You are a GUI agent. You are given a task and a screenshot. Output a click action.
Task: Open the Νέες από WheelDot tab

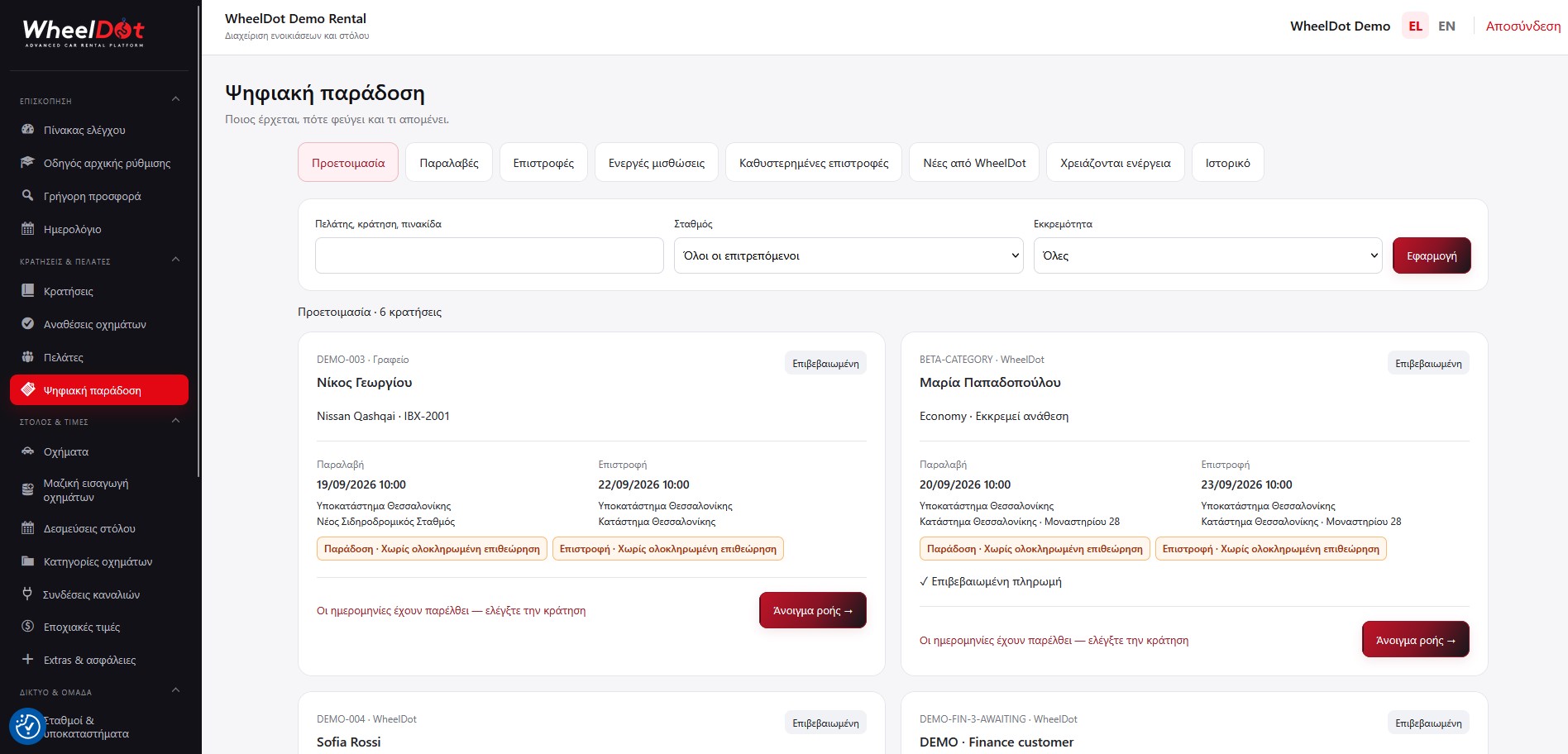coord(974,163)
